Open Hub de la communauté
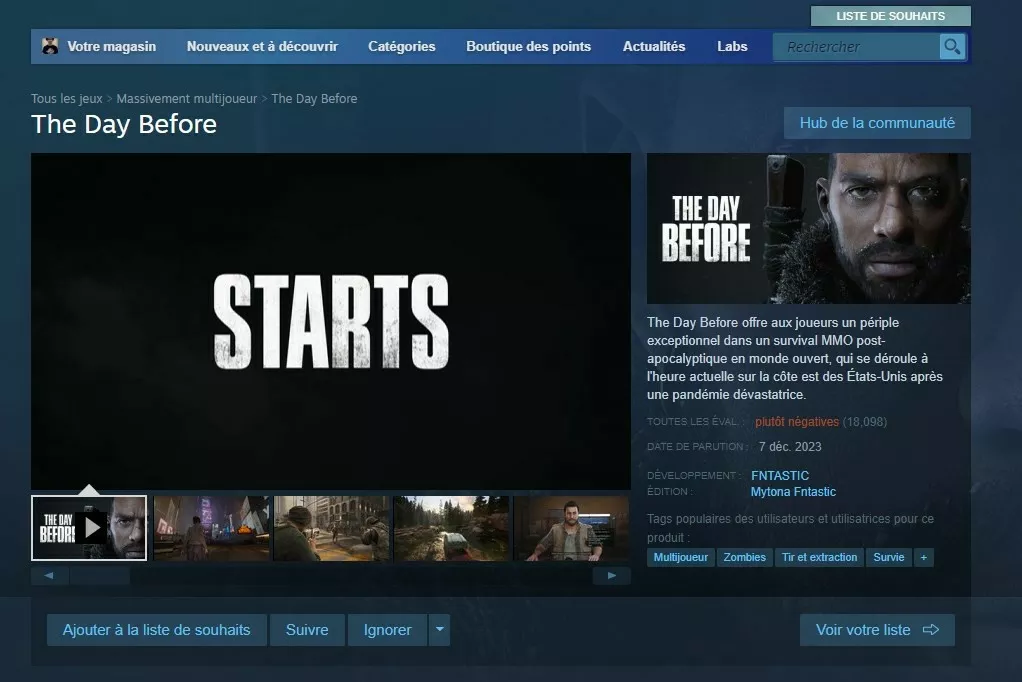 pos(877,123)
